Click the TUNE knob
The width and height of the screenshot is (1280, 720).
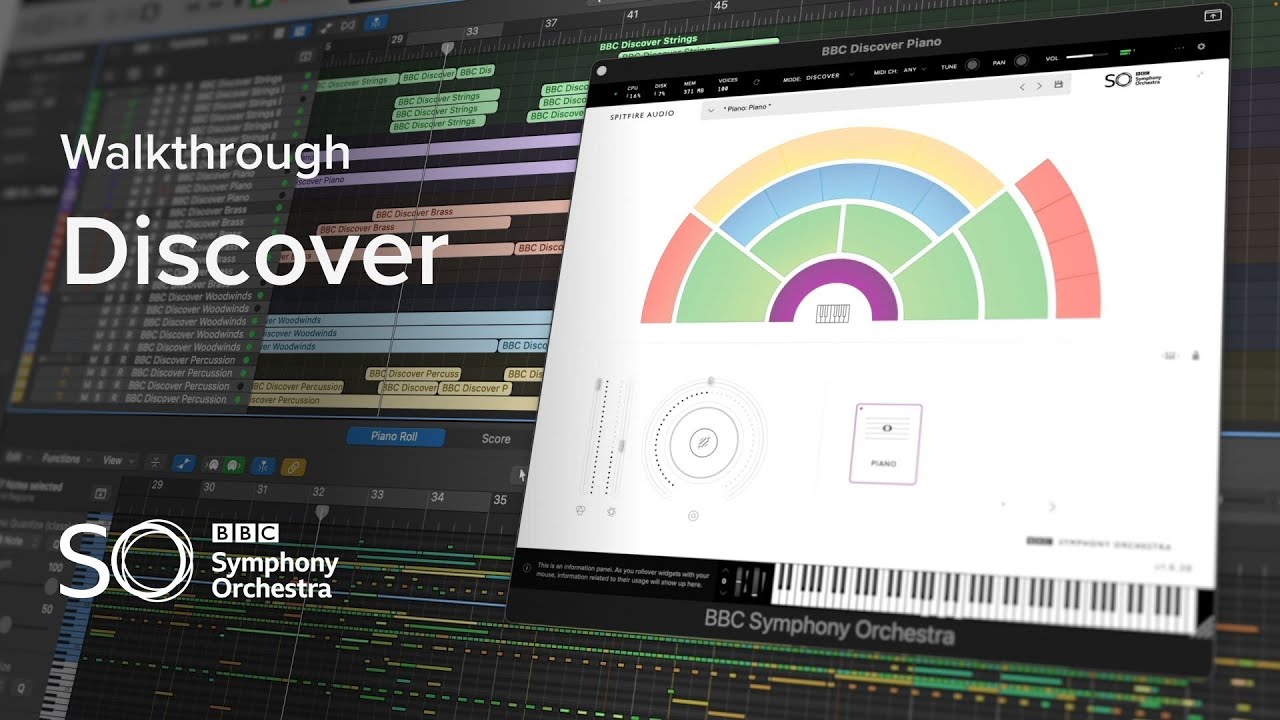972,64
